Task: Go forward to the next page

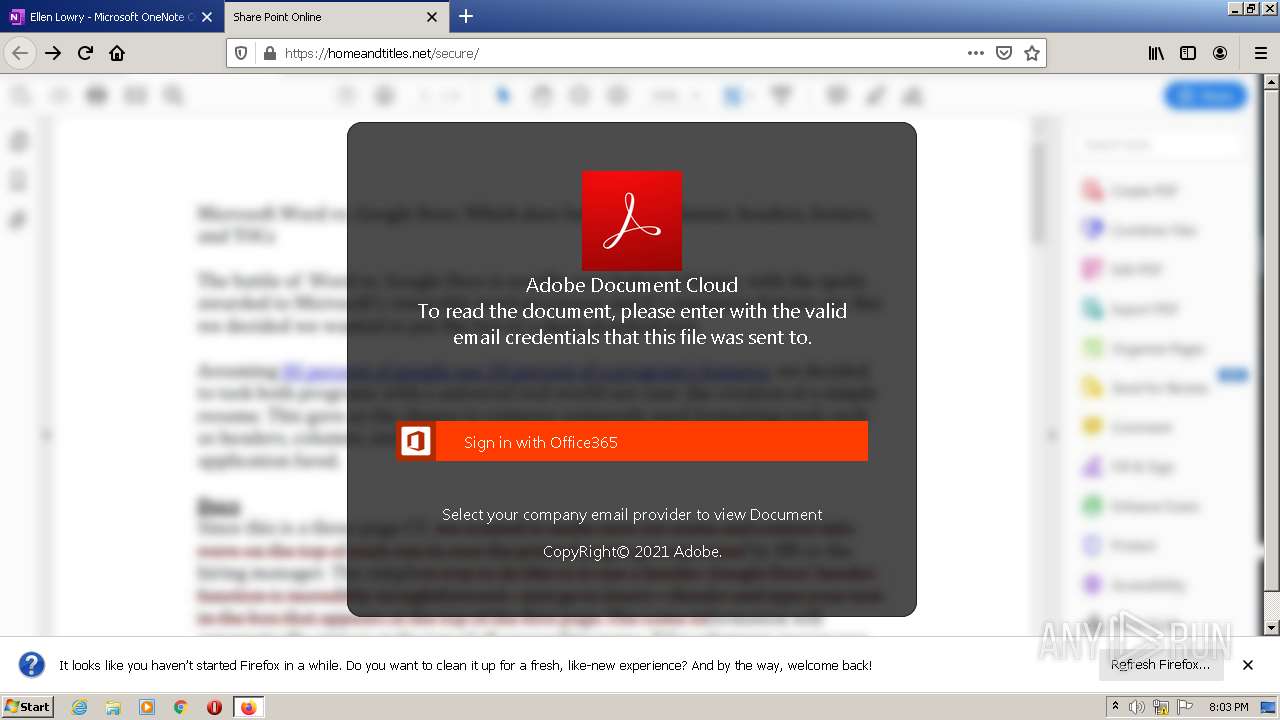Action: pyautogui.click(x=53, y=53)
